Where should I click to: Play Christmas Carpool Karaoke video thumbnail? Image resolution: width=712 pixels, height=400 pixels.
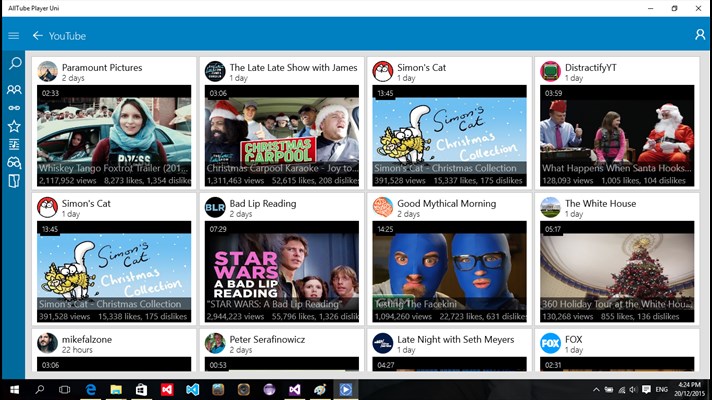tap(282, 135)
